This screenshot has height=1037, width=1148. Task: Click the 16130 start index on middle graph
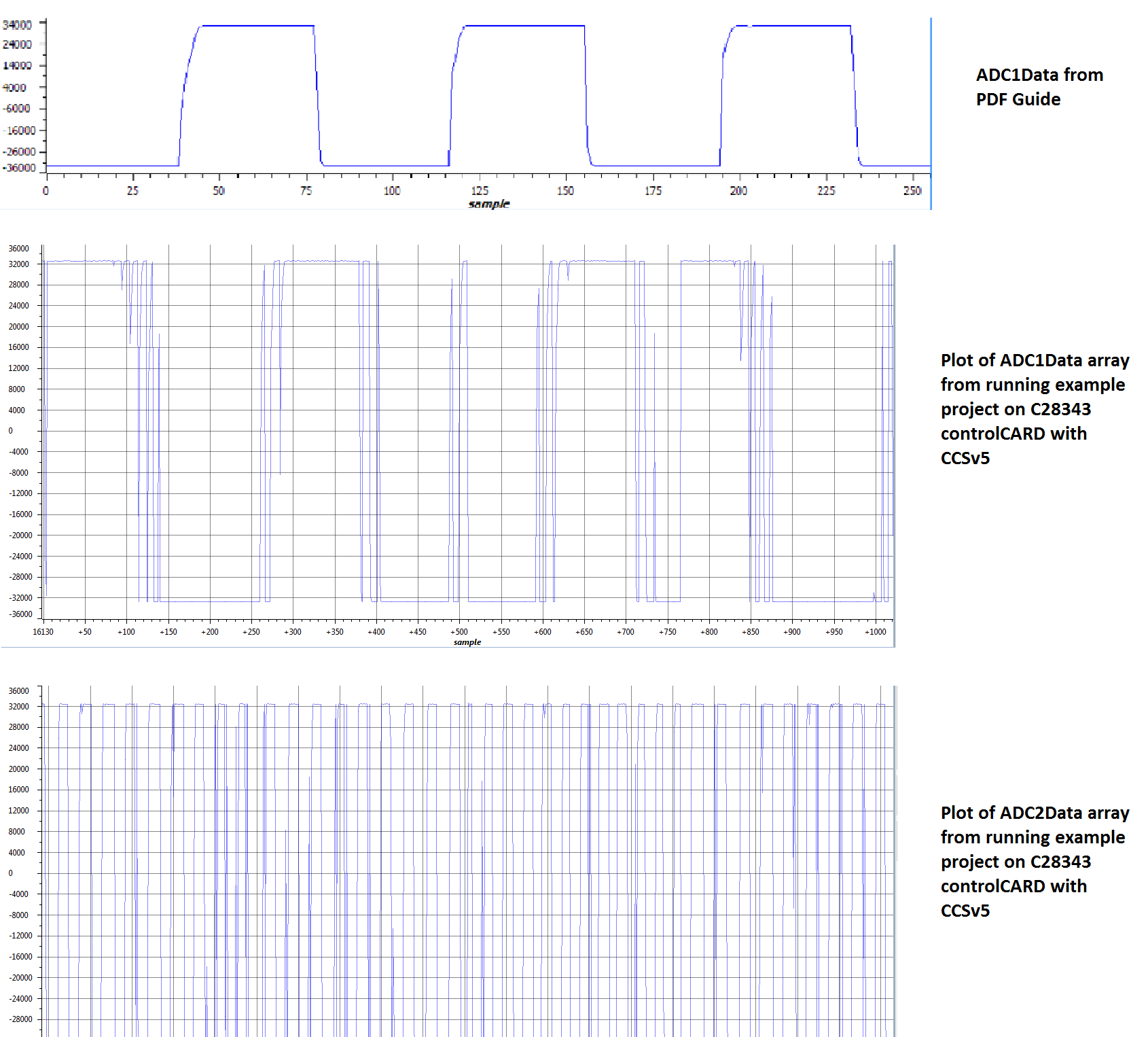(x=43, y=632)
